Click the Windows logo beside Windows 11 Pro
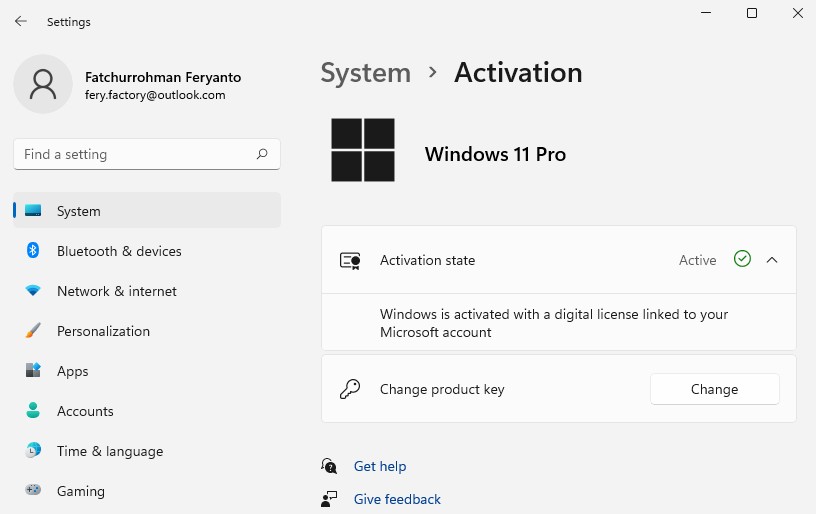This screenshot has height=514, width=816. coord(363,150)
